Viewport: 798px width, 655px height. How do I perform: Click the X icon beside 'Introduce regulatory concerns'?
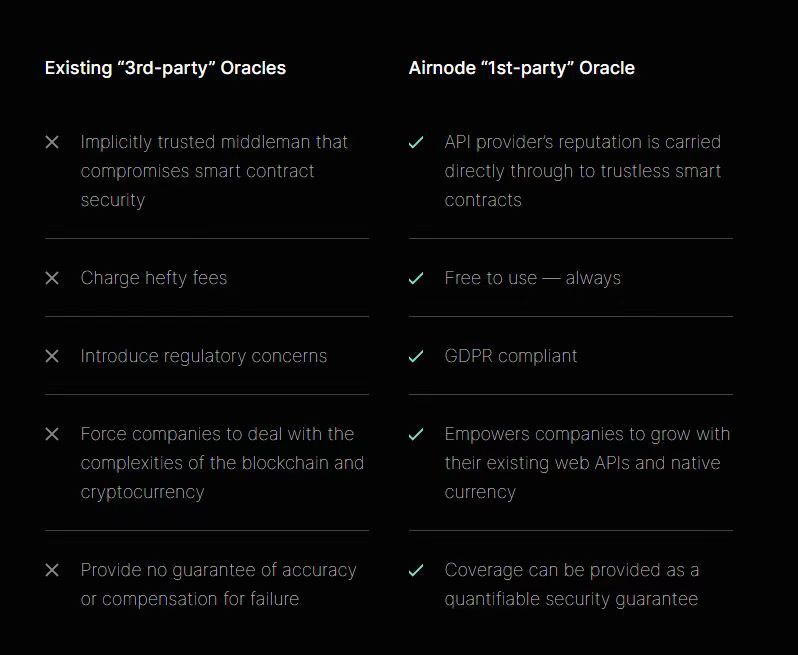[52, 356]
